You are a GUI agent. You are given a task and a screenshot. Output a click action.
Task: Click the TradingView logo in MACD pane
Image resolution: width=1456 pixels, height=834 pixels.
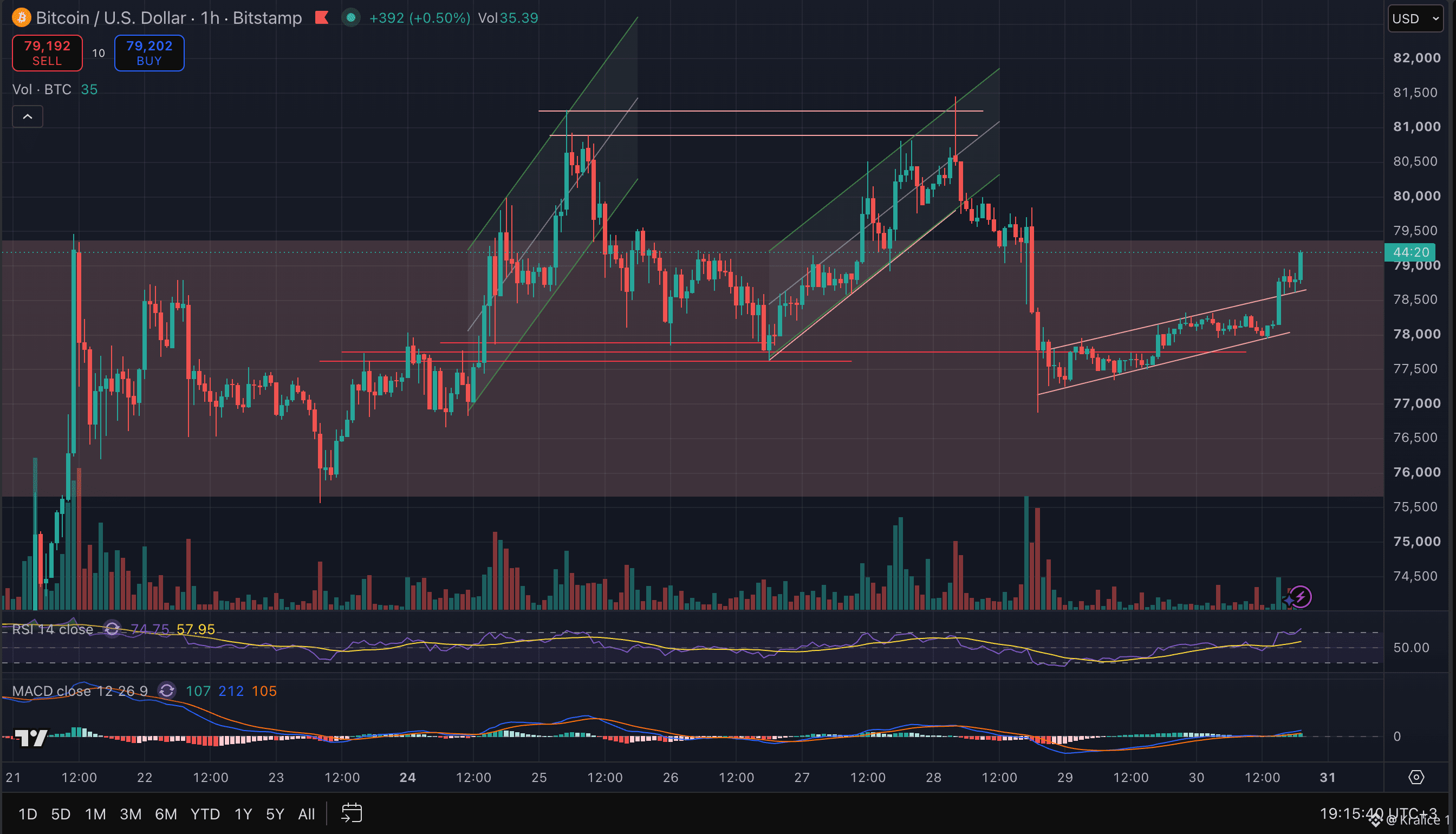(x=31, y=738)
